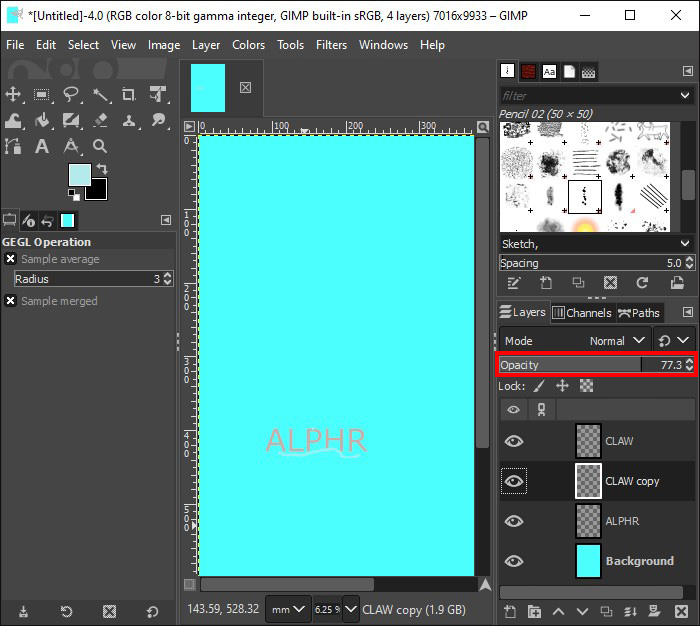Toggle visibility of the ALPHR layer

coord(514,521)
